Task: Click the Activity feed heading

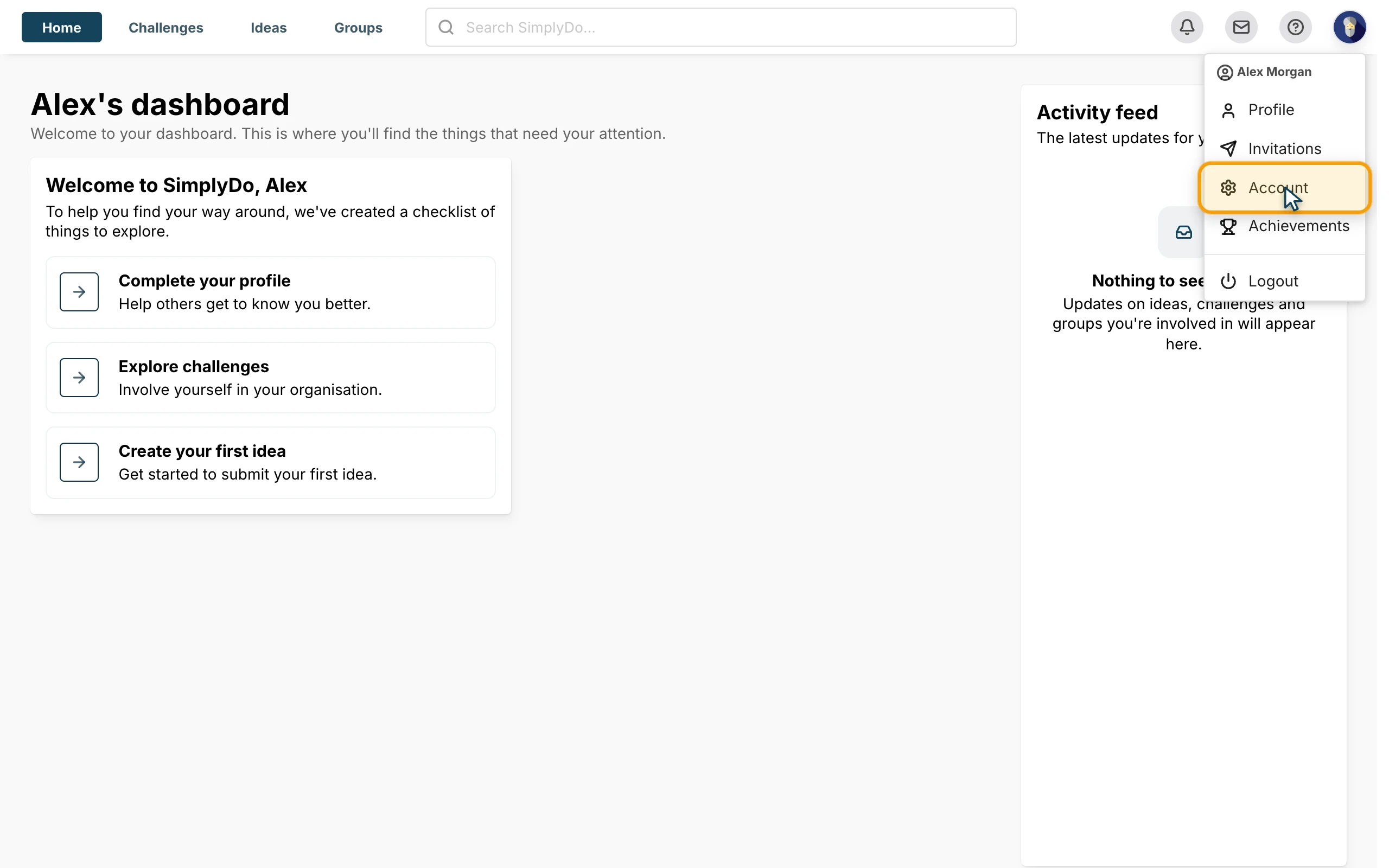Action: [x=1097, y=112]
